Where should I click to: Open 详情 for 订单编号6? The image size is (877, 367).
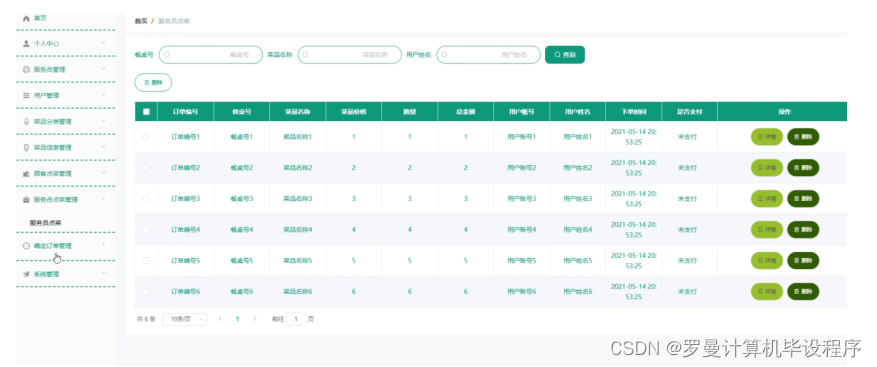pyautogui.click(x=767, y=291)
